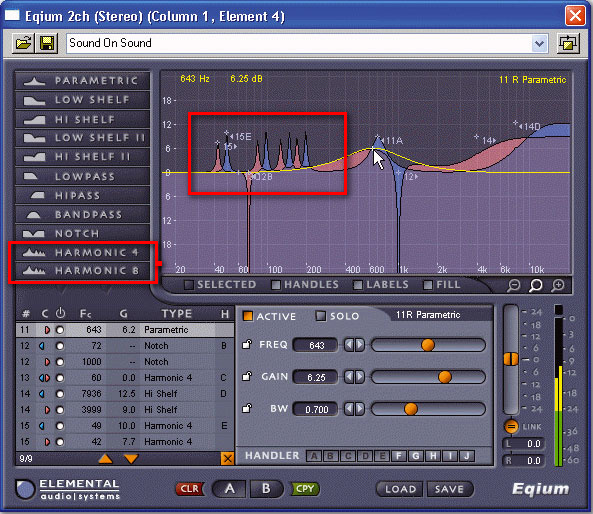Click the BW value field 0.700
Viewport: 593px width, 514px height.
[x=316, y=409]
